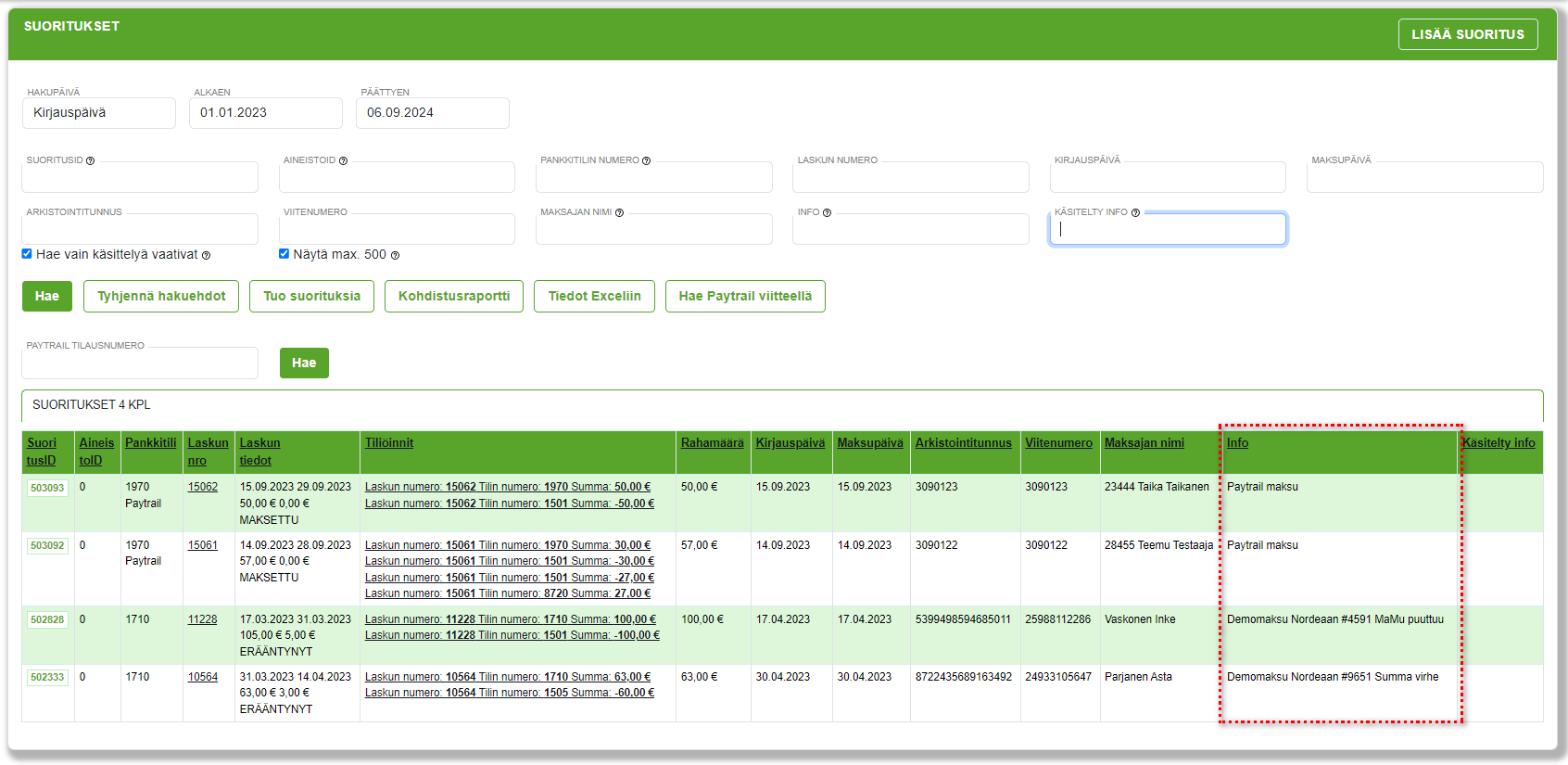Open suoritus 503093
The height and width of the screenshot is (765, 1568).
pyautogui.click(x=47, y=488)
